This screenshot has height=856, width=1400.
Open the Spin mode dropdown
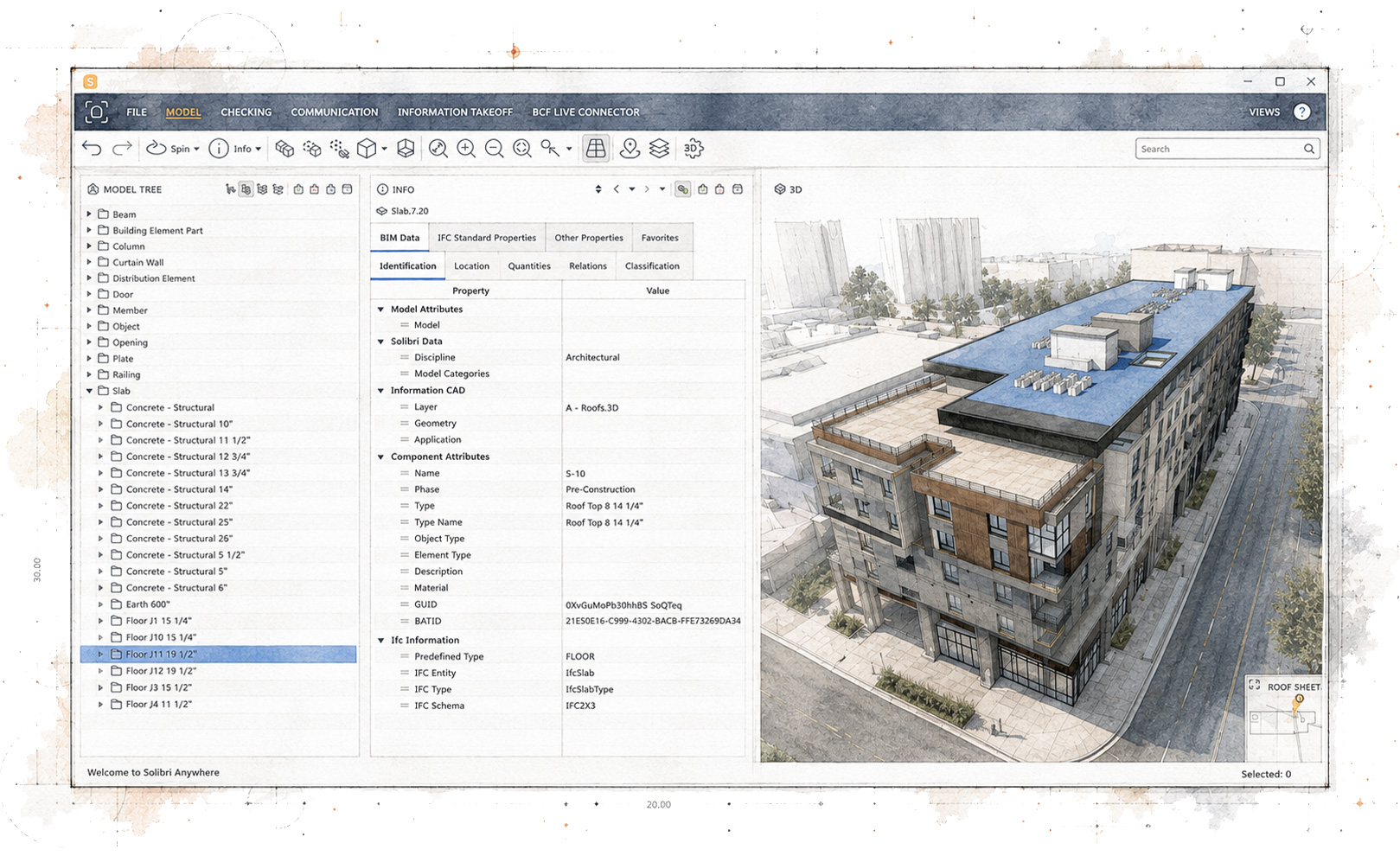tap(173, 149)
